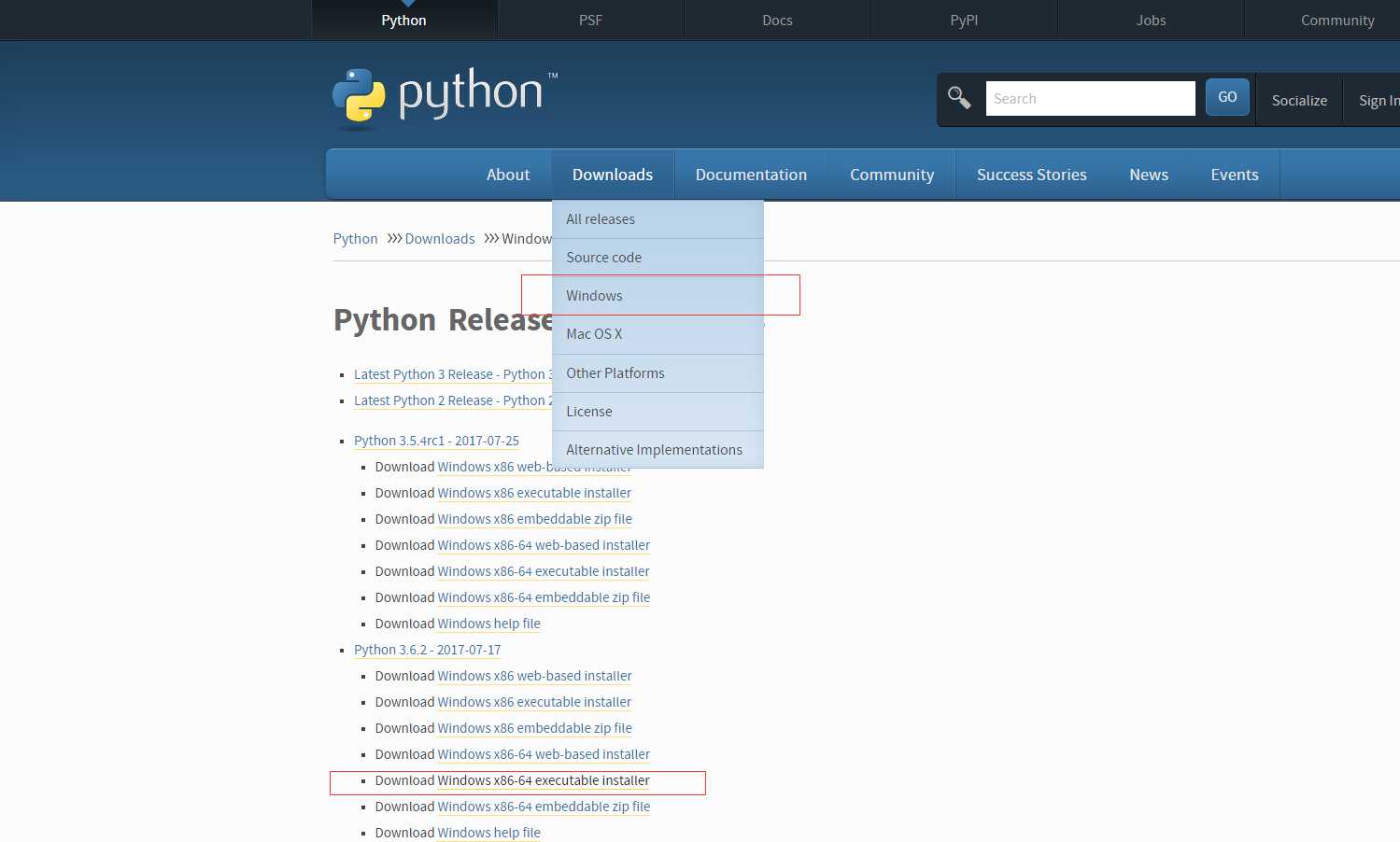
Task: Switch to the PyPI tab
Action: pyautogui.click(x=964, y=20)
